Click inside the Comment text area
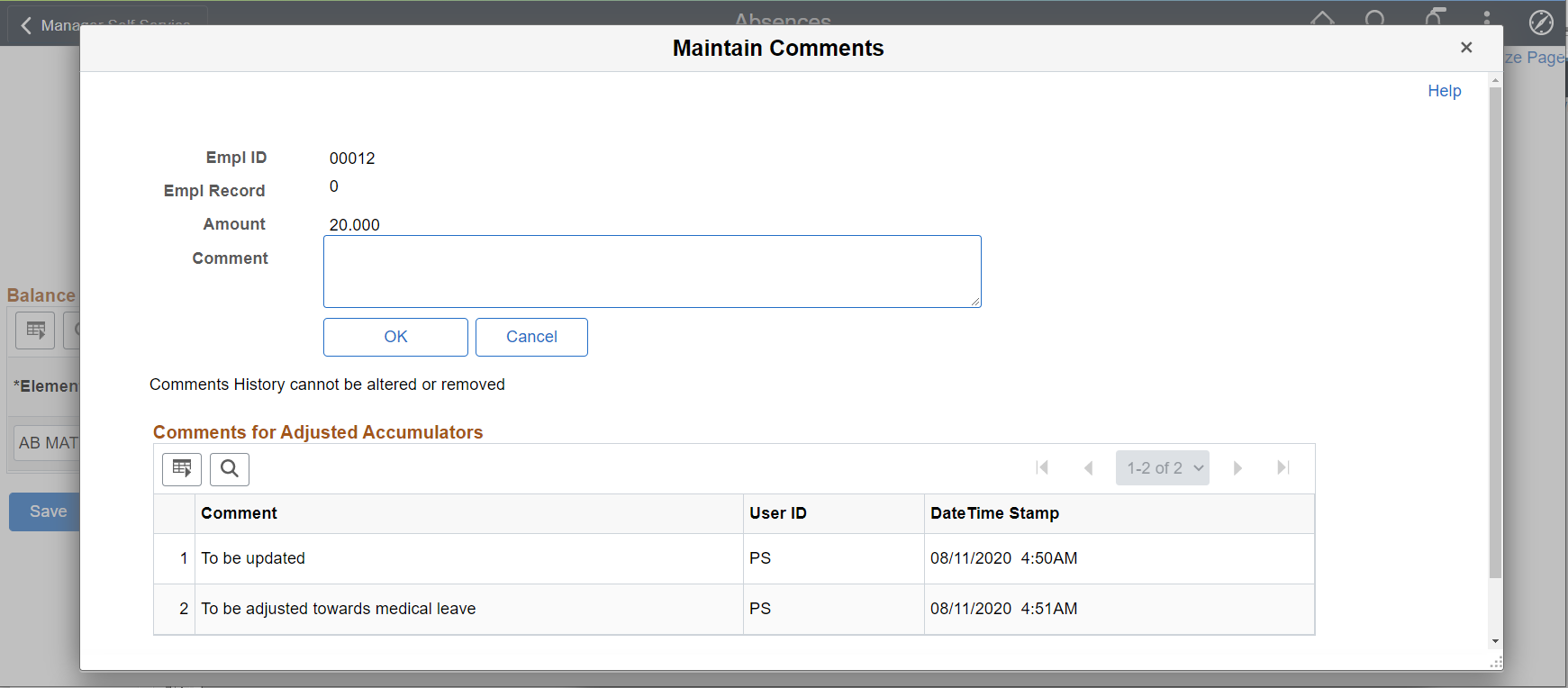The height and width of the screenshot is (688, 1568). [x=652, y=272]
